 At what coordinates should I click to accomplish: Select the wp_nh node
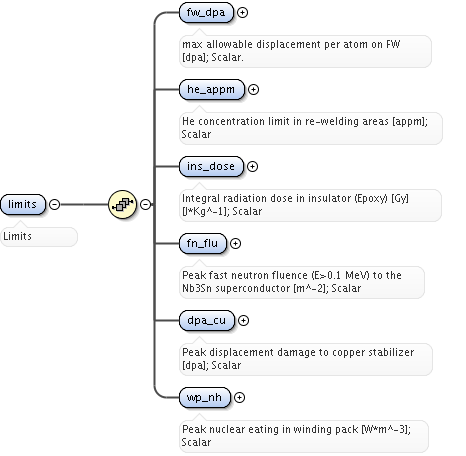(205, 398)
